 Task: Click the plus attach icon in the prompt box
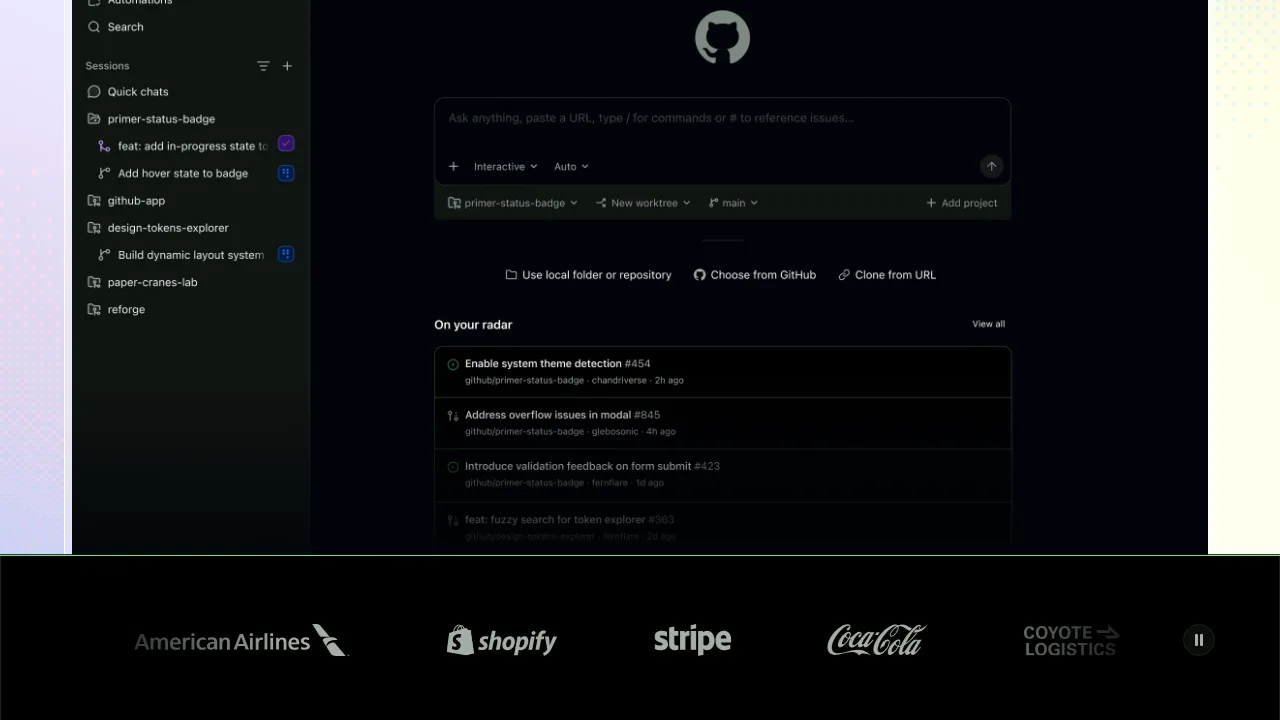pyautogui.click(x=453, y=166)
